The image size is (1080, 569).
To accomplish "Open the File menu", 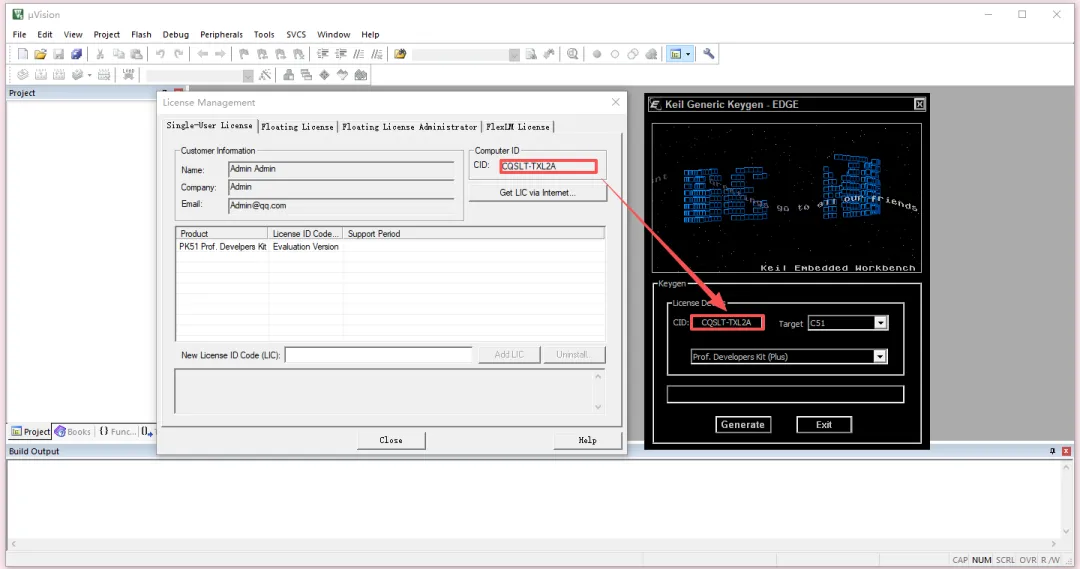I will click(19, 34).
